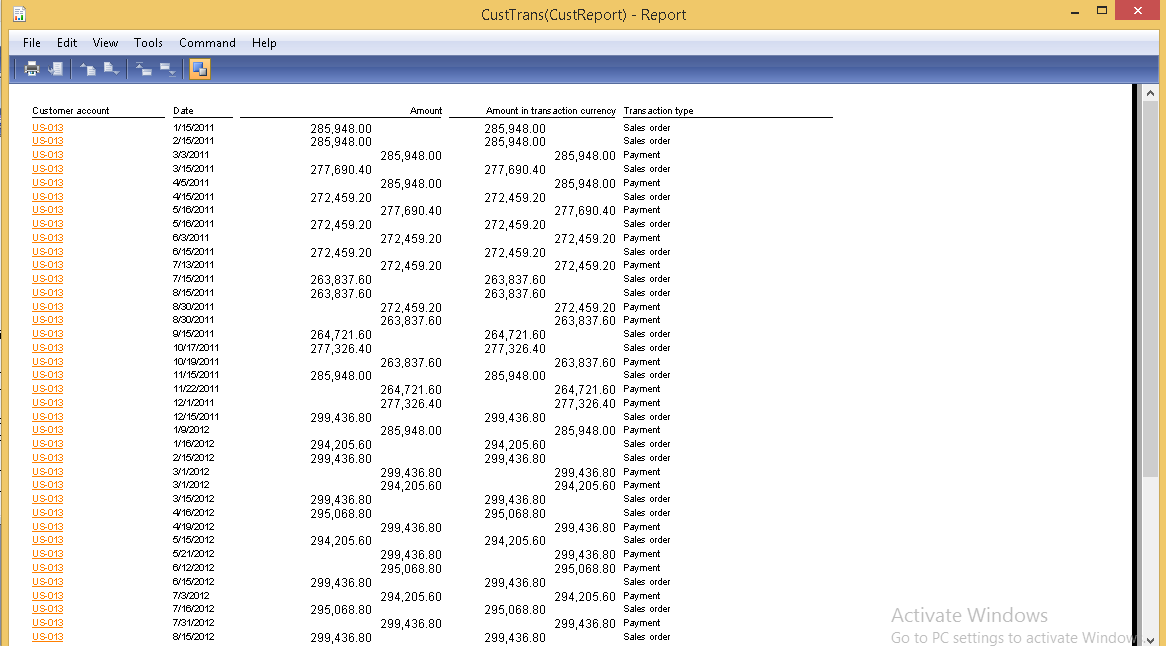Jump to the first page icon
Screen dimensions: 1166x646
145,68
